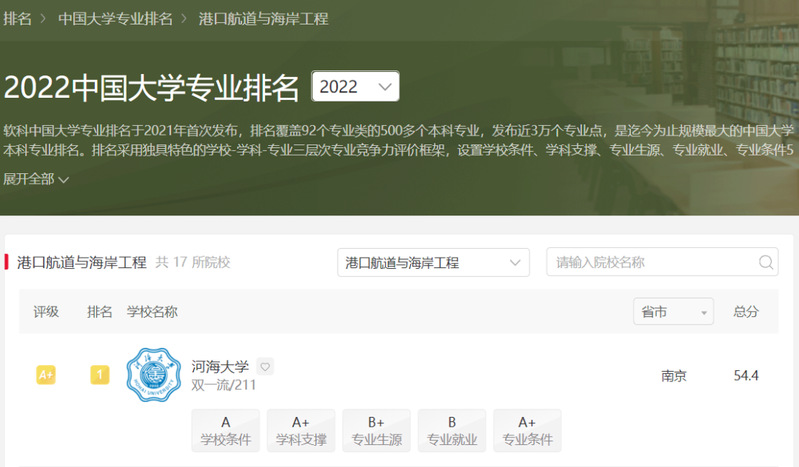Open the 2022 year dropdown
The image size is (799, 467).
pos(355,87)
